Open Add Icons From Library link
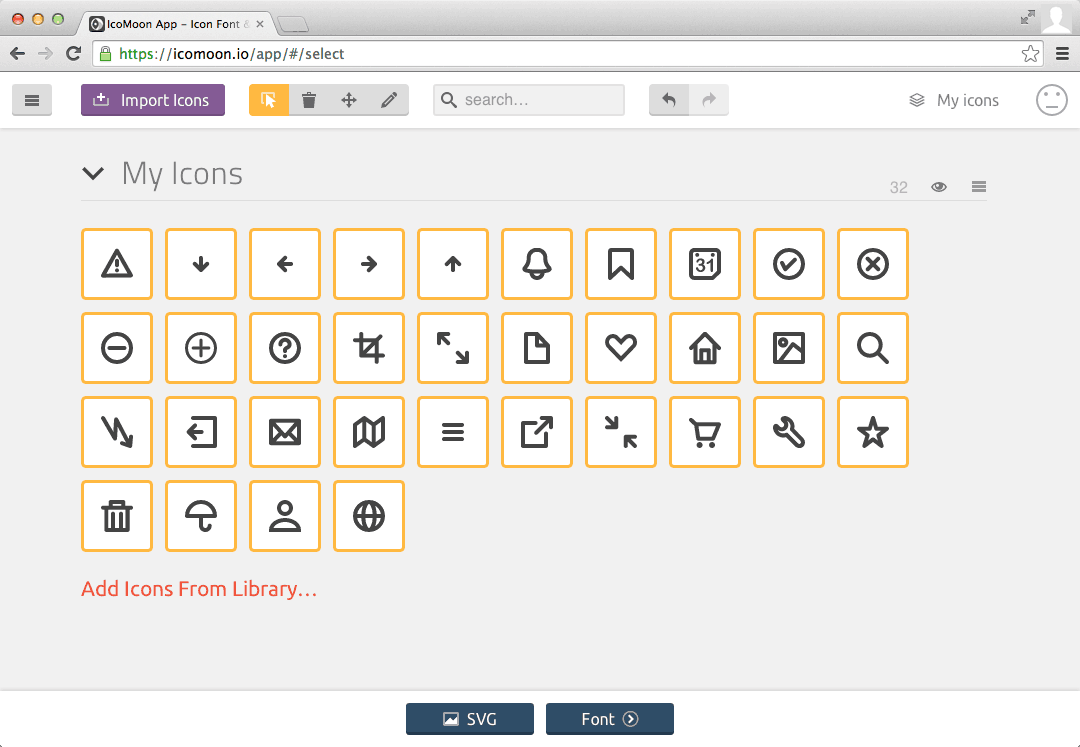1080x747 pixels. click(198, 588)
